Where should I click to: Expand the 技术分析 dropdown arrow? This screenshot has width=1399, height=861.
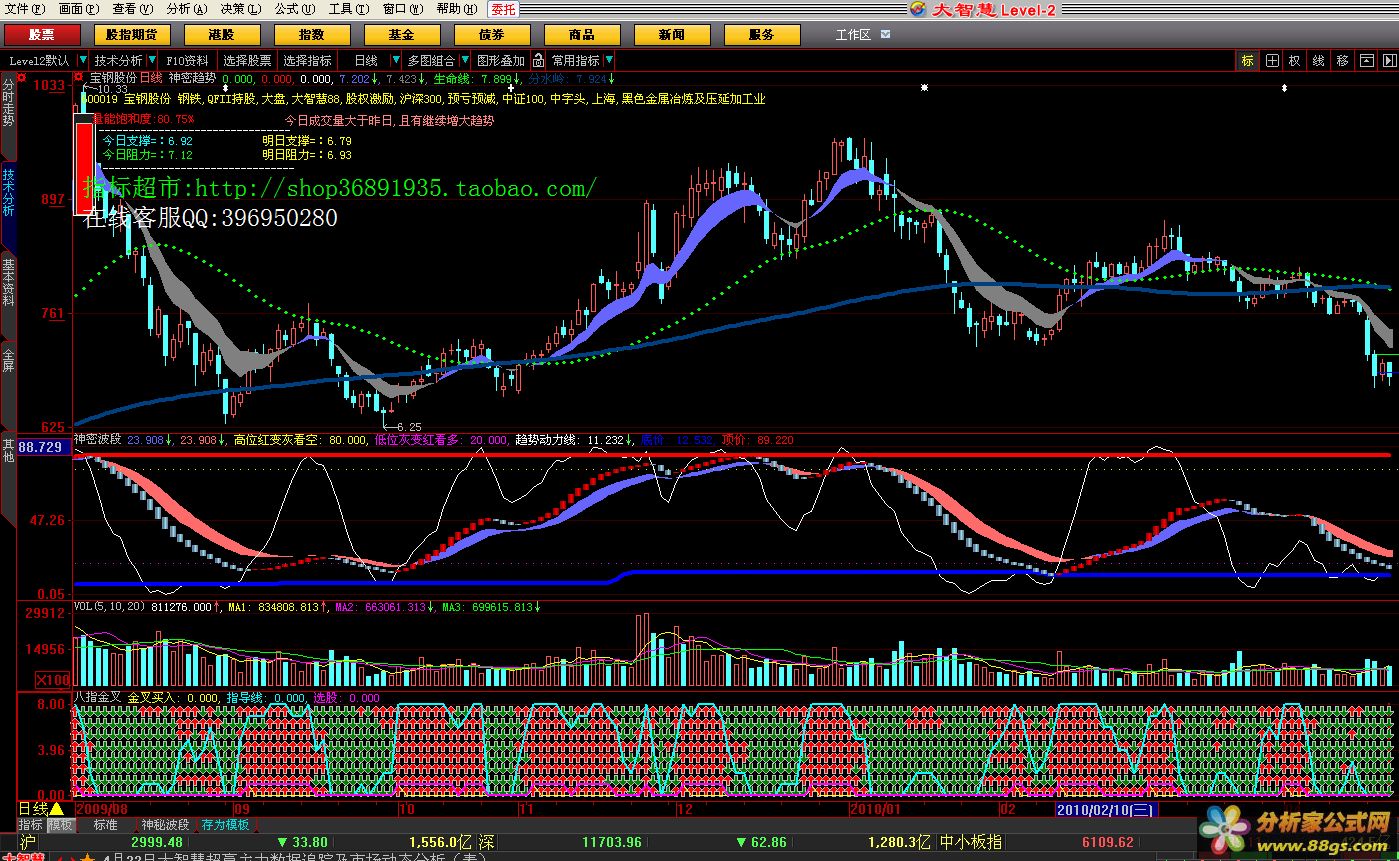click(151, 61)
